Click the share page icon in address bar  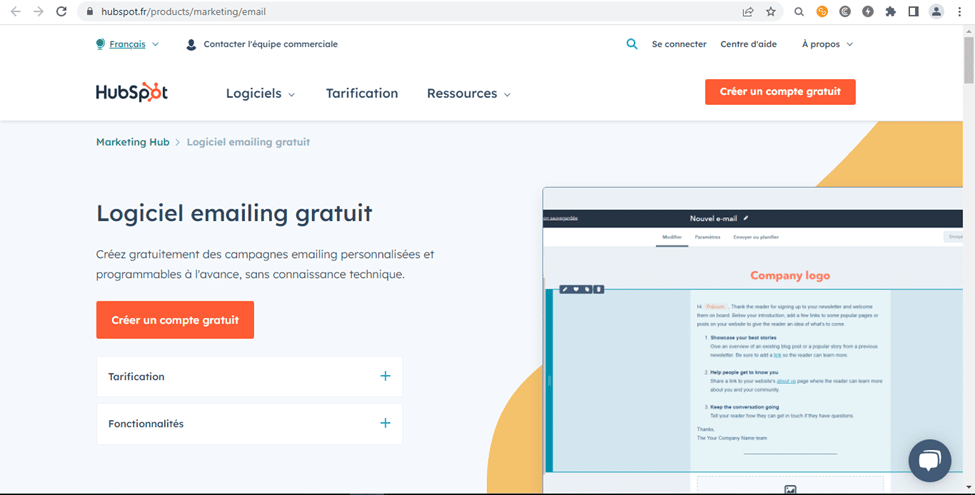[748, 12]
